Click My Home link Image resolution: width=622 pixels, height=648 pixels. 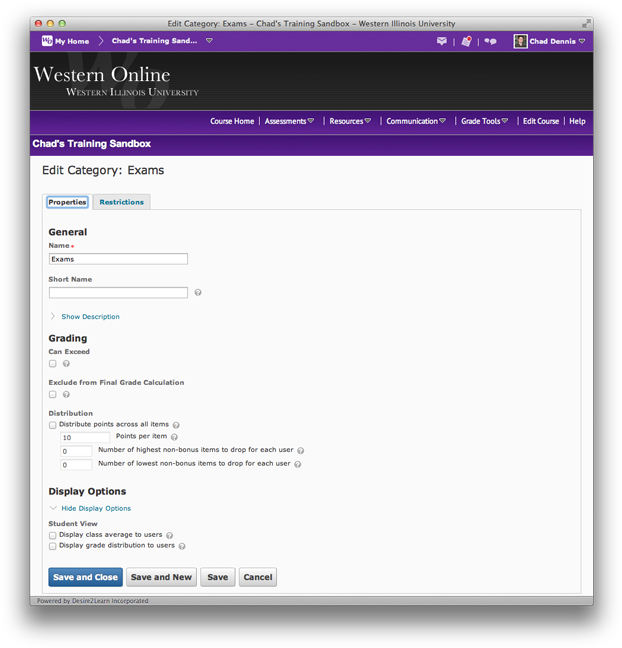point(72,41)
